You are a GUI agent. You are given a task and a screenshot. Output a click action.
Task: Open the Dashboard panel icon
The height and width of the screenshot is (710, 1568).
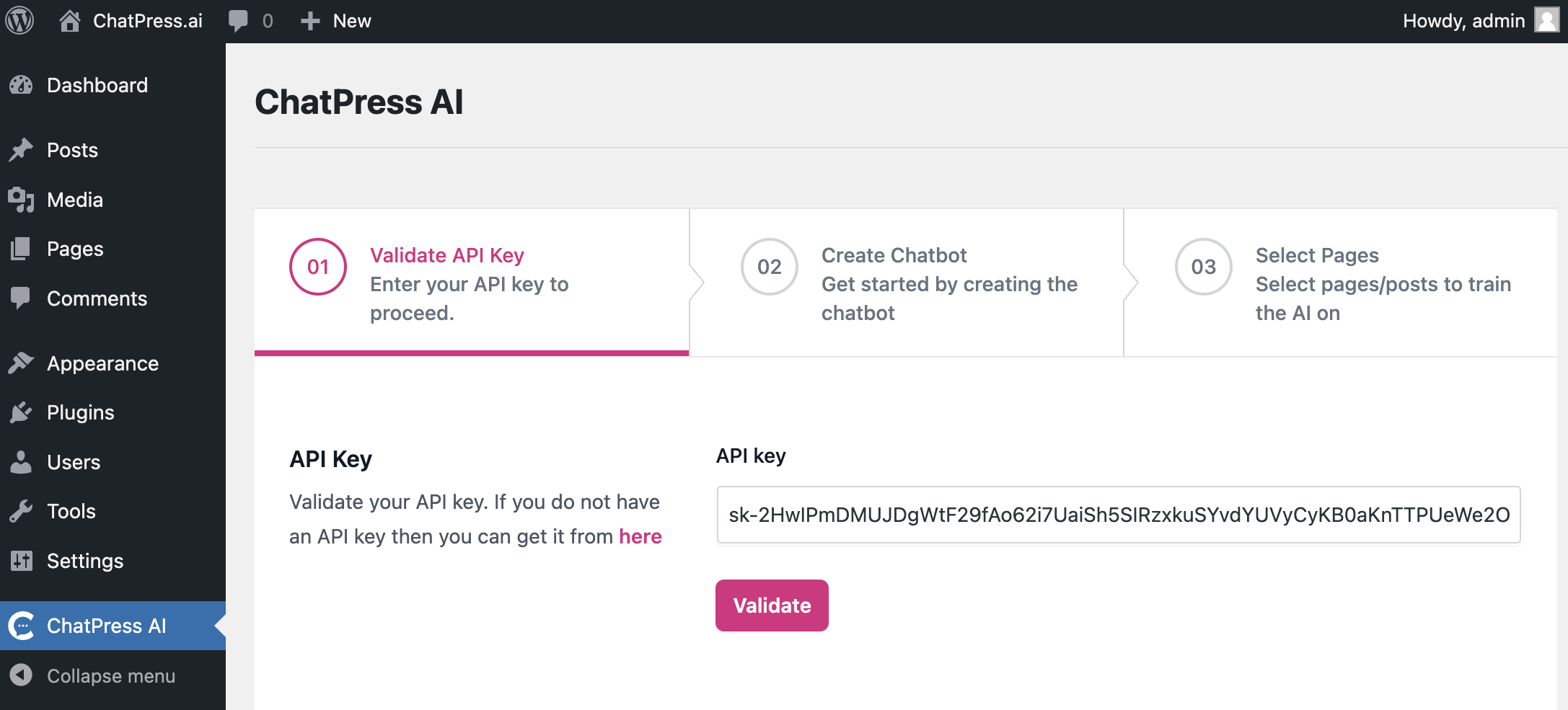click(22, 85)
